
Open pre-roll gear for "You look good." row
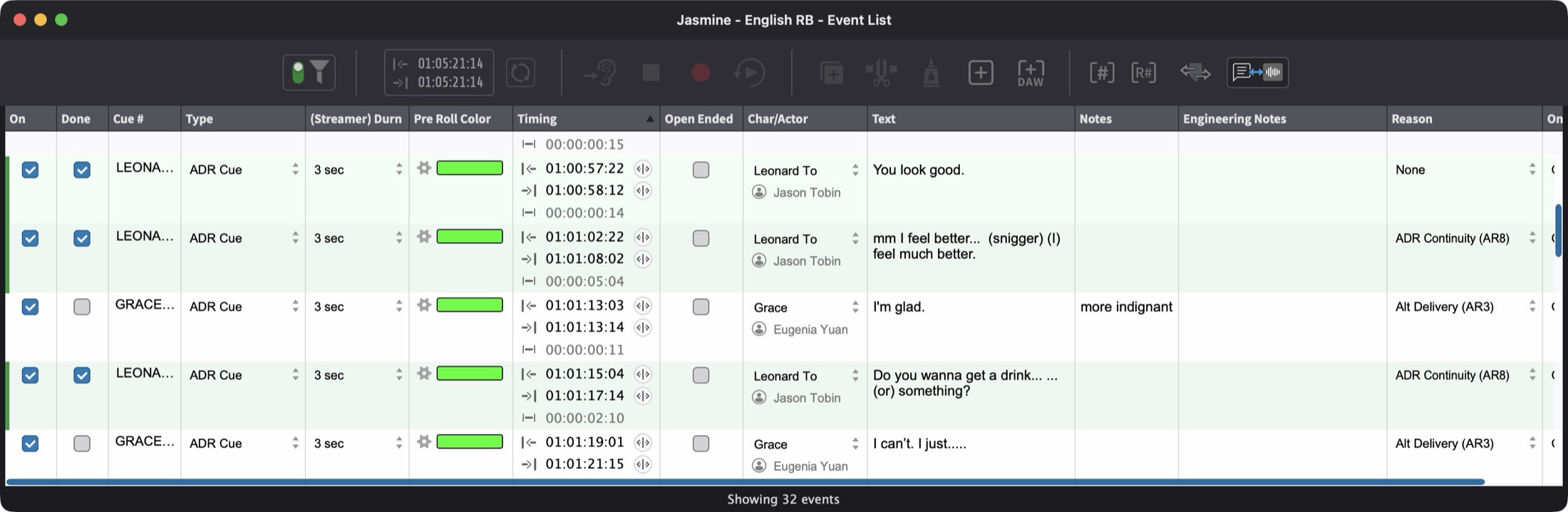tap(424, 168)
